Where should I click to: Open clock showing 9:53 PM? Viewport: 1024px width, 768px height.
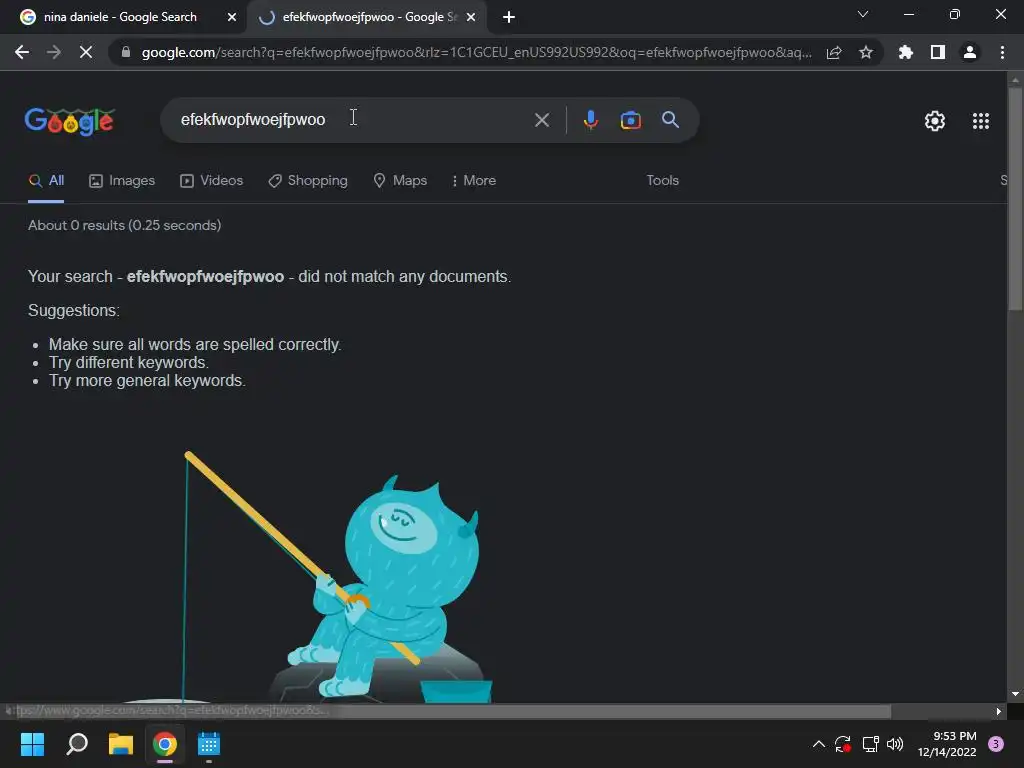coord(947,744)
